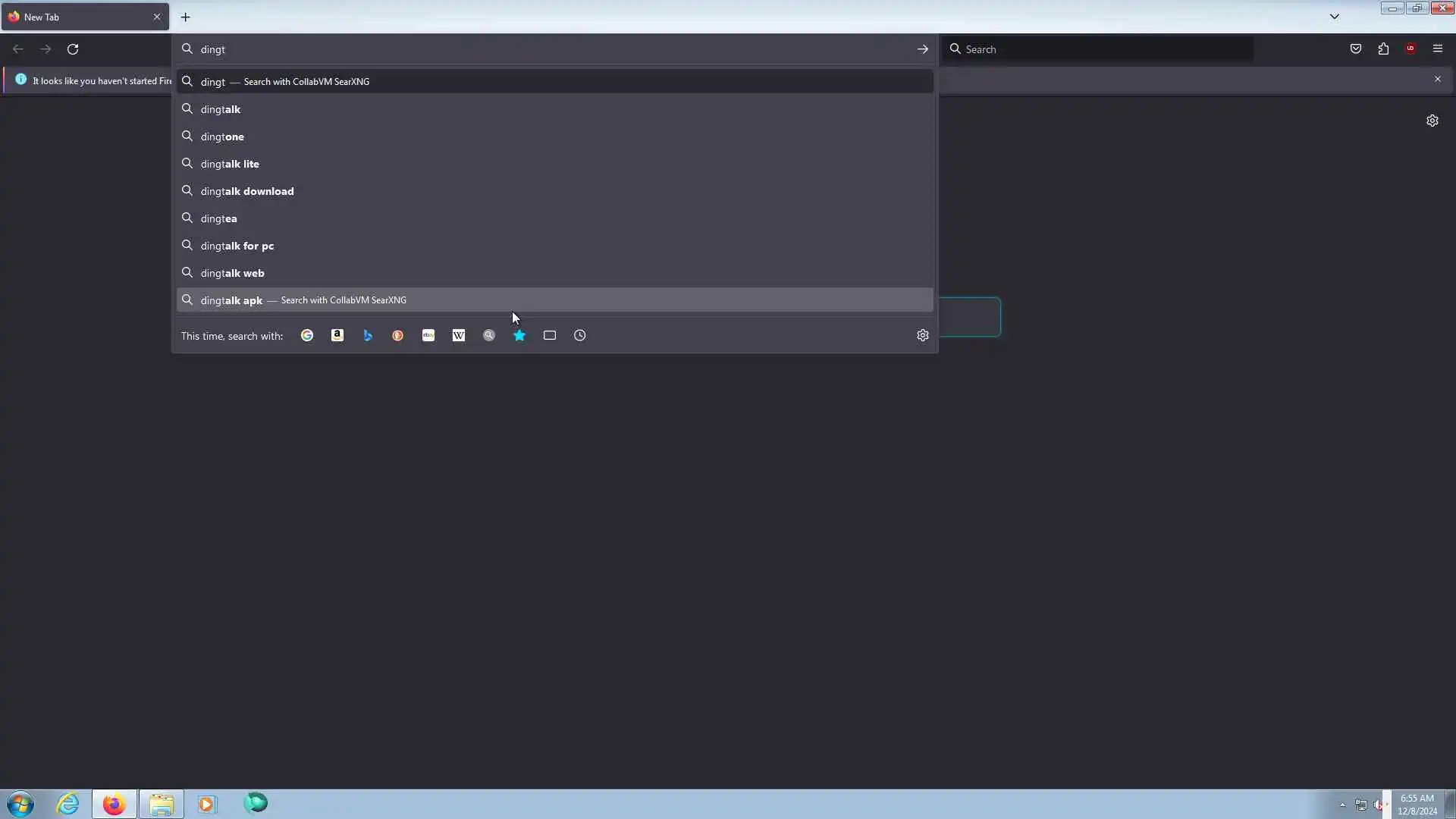Expand the list all tabs chevron
The height and width of the screenshot is (819, 1456).
click(x=1335, y=17)
